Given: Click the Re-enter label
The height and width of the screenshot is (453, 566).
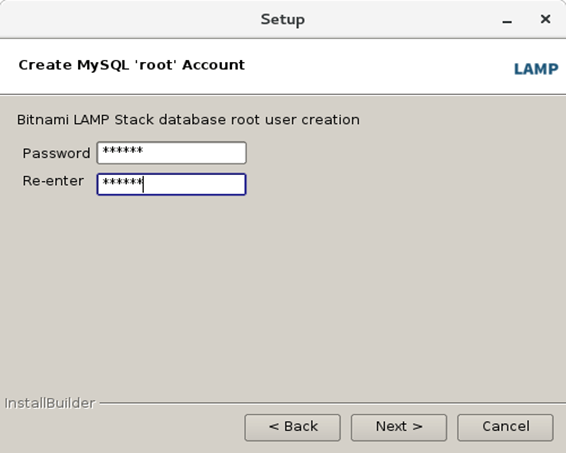Looking at the screenshot, I should tap(53, 181).
